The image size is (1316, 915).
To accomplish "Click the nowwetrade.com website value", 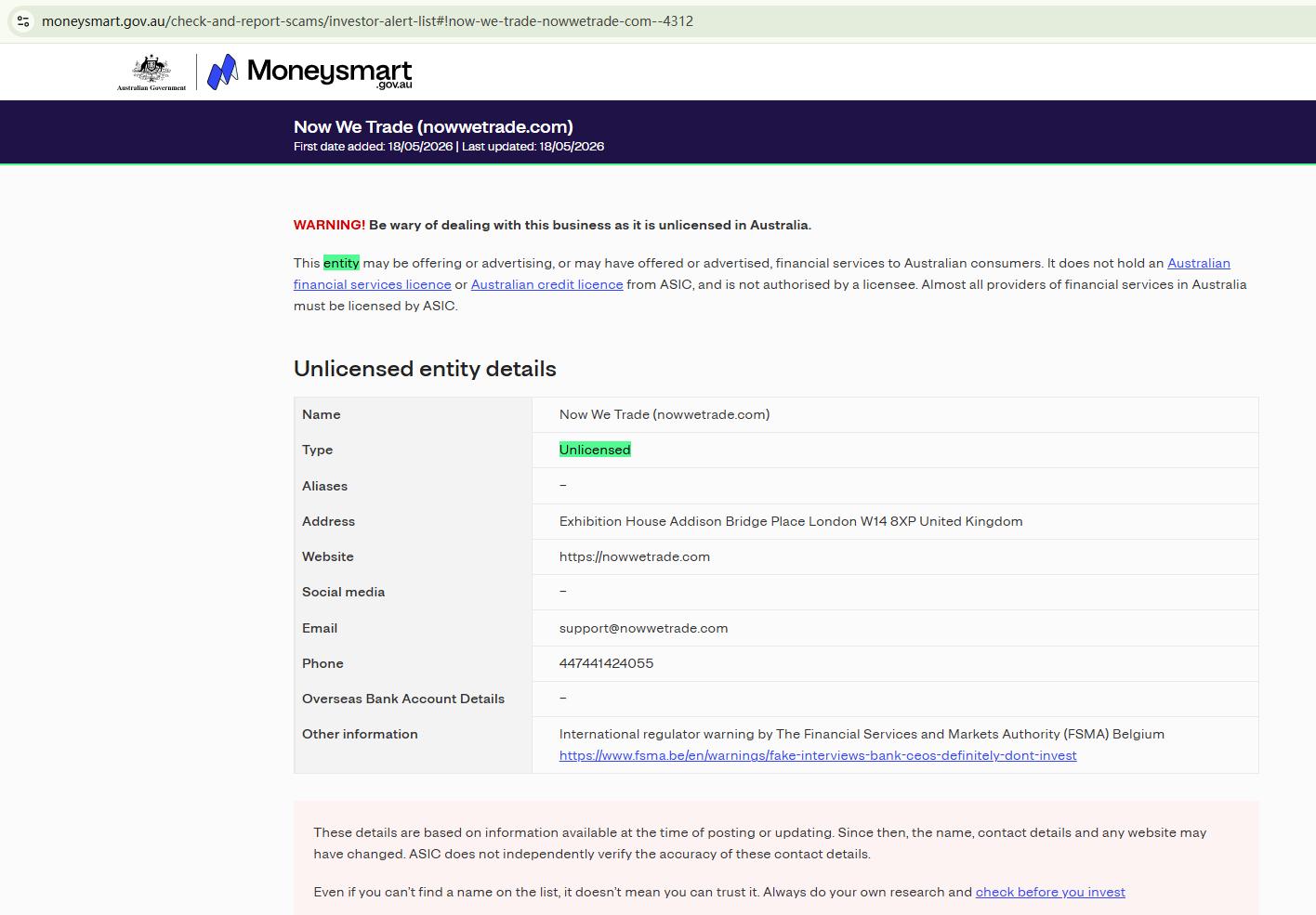I will tap(635, 556).
